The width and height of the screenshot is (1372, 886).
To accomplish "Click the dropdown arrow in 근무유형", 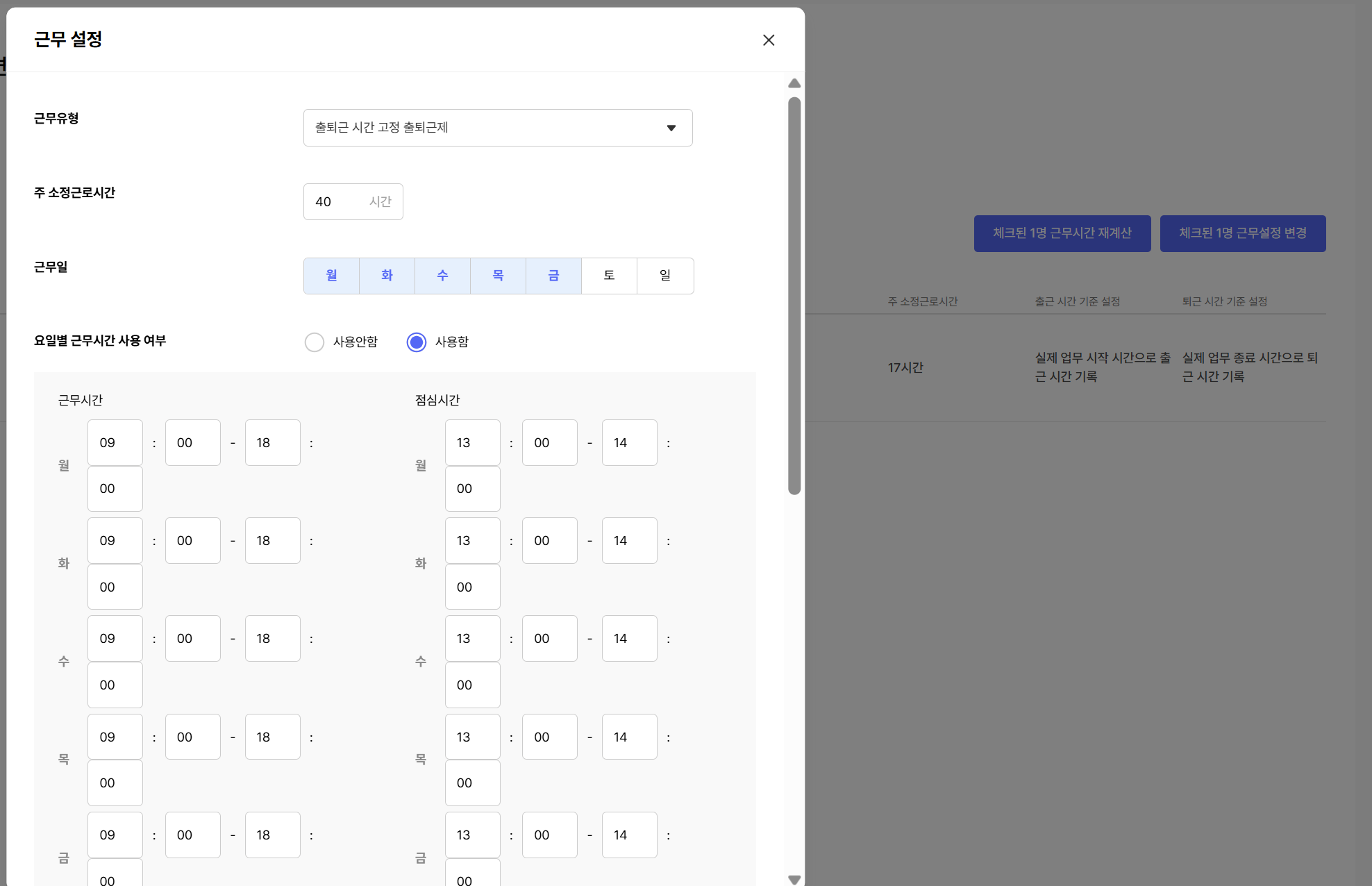I will click(671, 128).
